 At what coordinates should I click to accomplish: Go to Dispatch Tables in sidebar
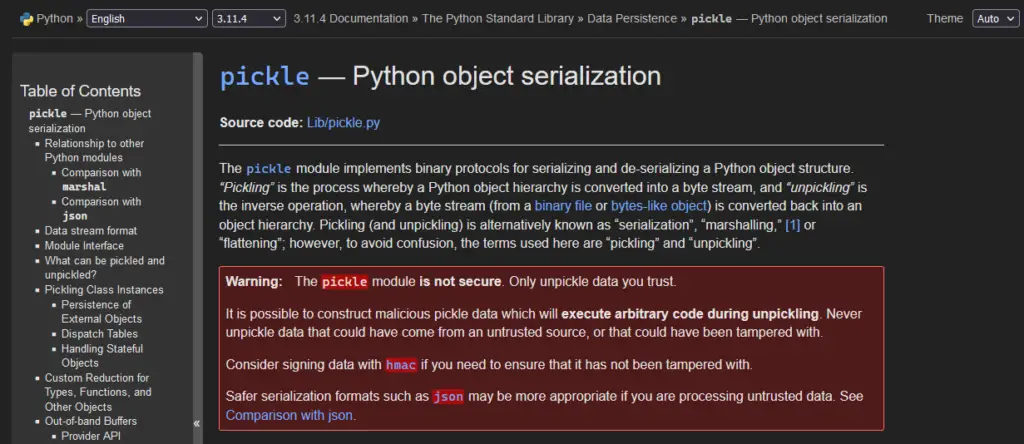[x=99, y=334]
